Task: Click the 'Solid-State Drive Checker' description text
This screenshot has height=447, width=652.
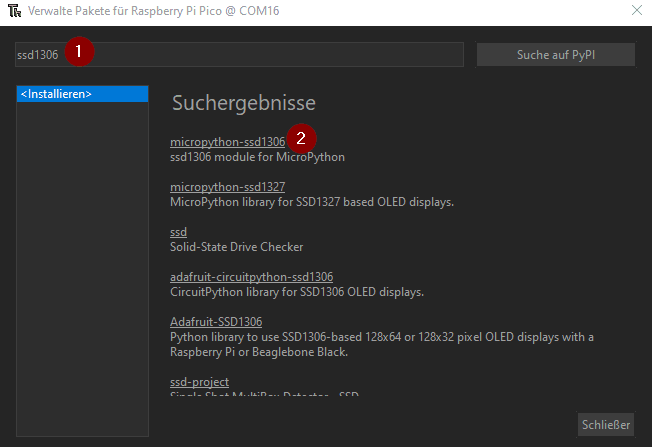Action: click(236, 247)
